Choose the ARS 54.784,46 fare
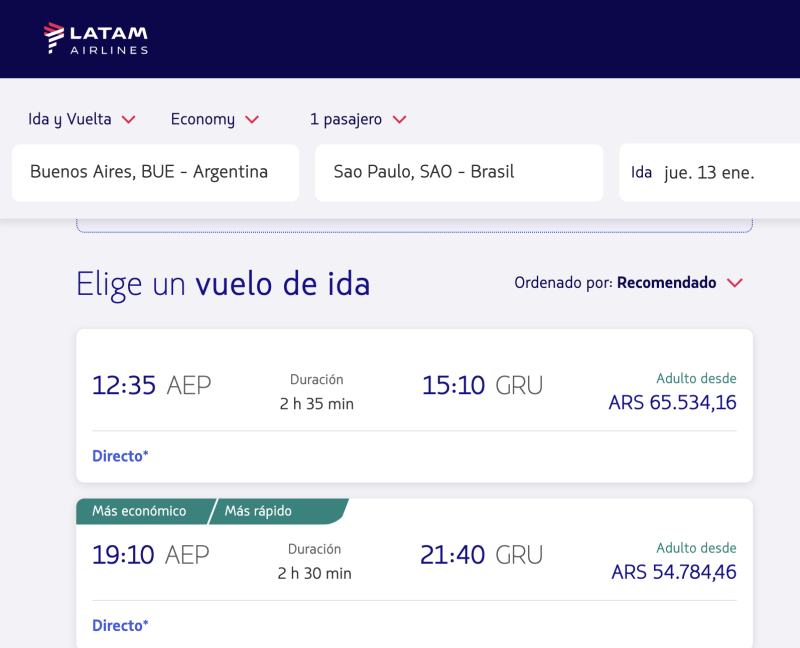 (x=674, y=573)
